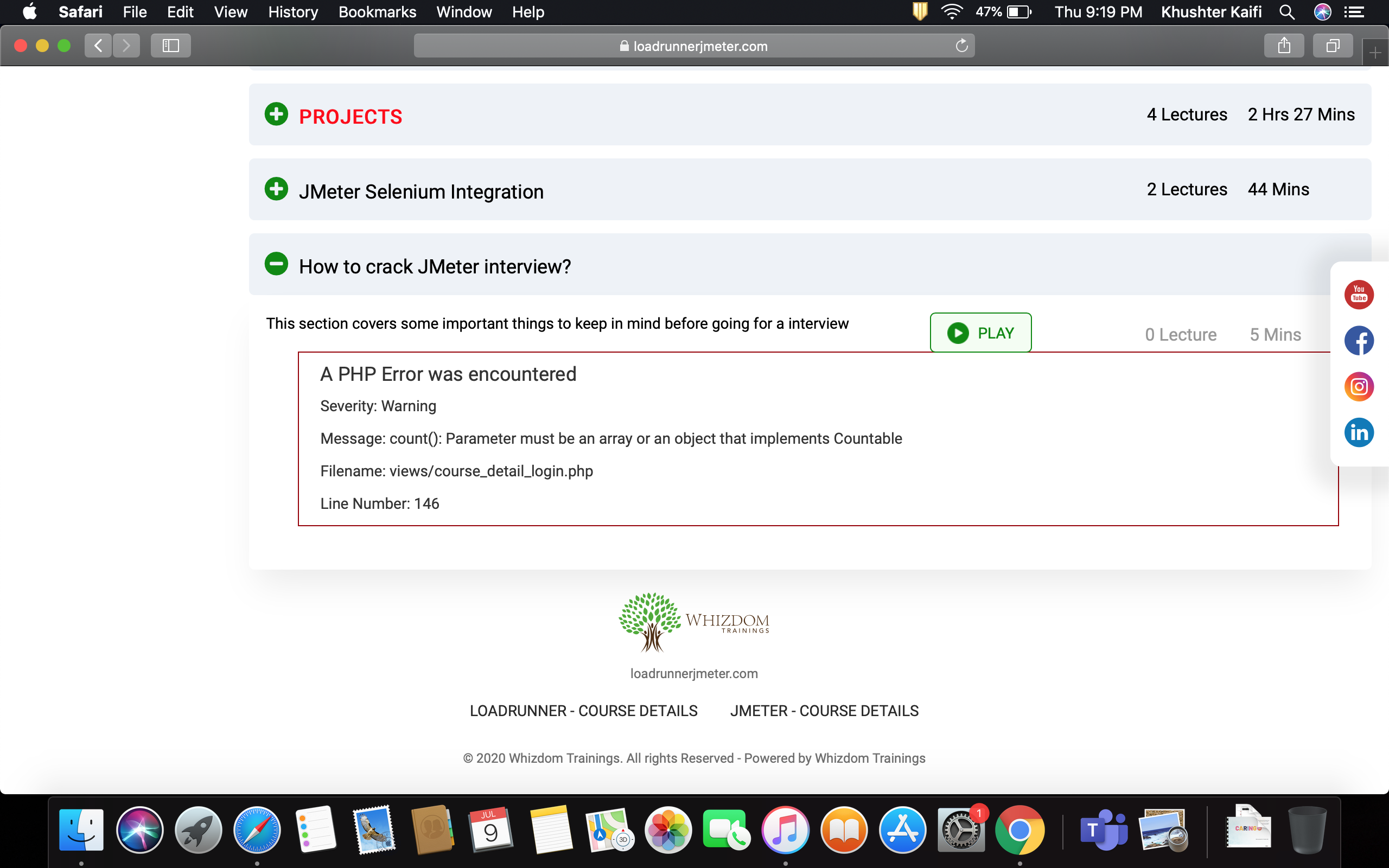
Task: Collapse How to crack JMeter interview section
Action: [276, 264]
